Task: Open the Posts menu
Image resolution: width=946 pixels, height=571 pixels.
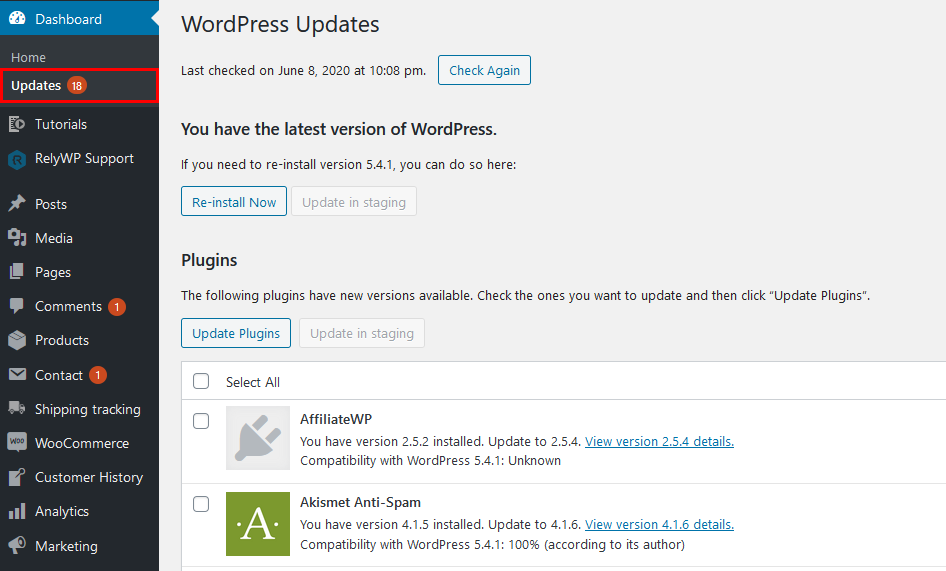Action: coord(79,204)
